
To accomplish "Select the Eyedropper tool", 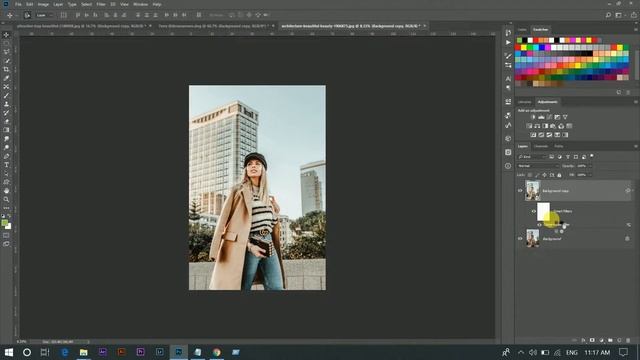I will pyautogui.click(x=6, y=78).
